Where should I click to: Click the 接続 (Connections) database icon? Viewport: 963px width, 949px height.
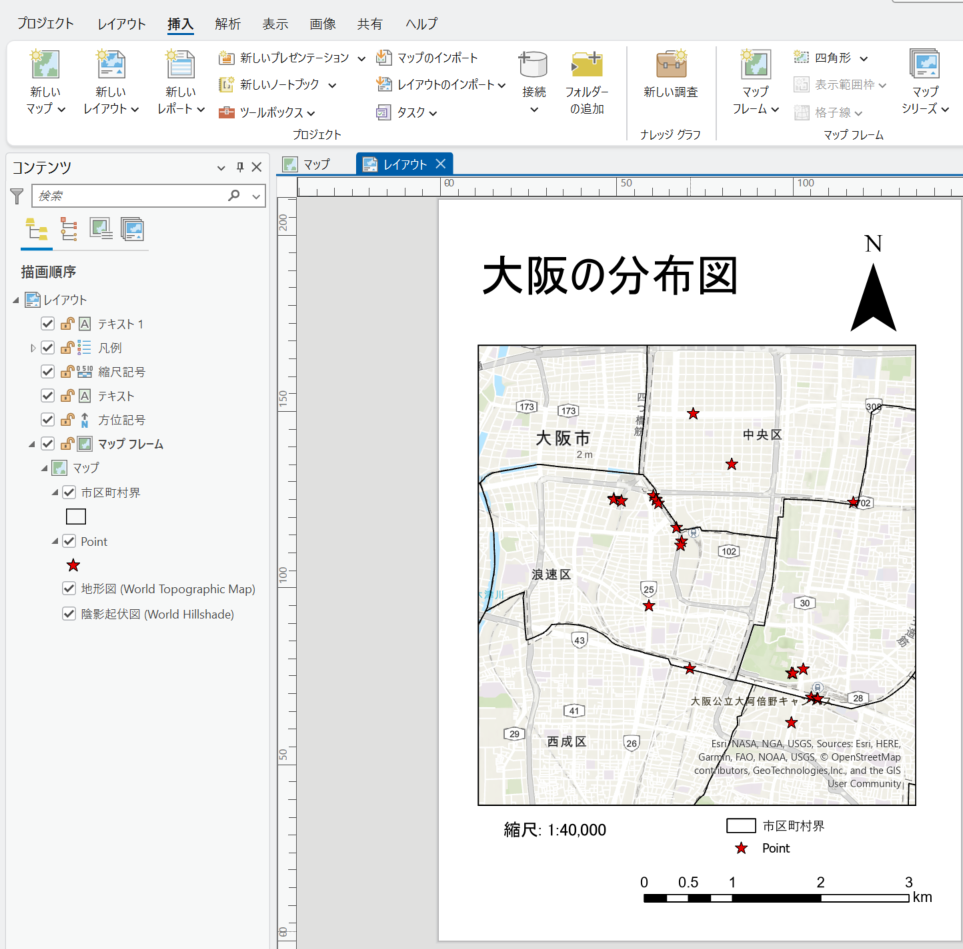click(533, 65)
